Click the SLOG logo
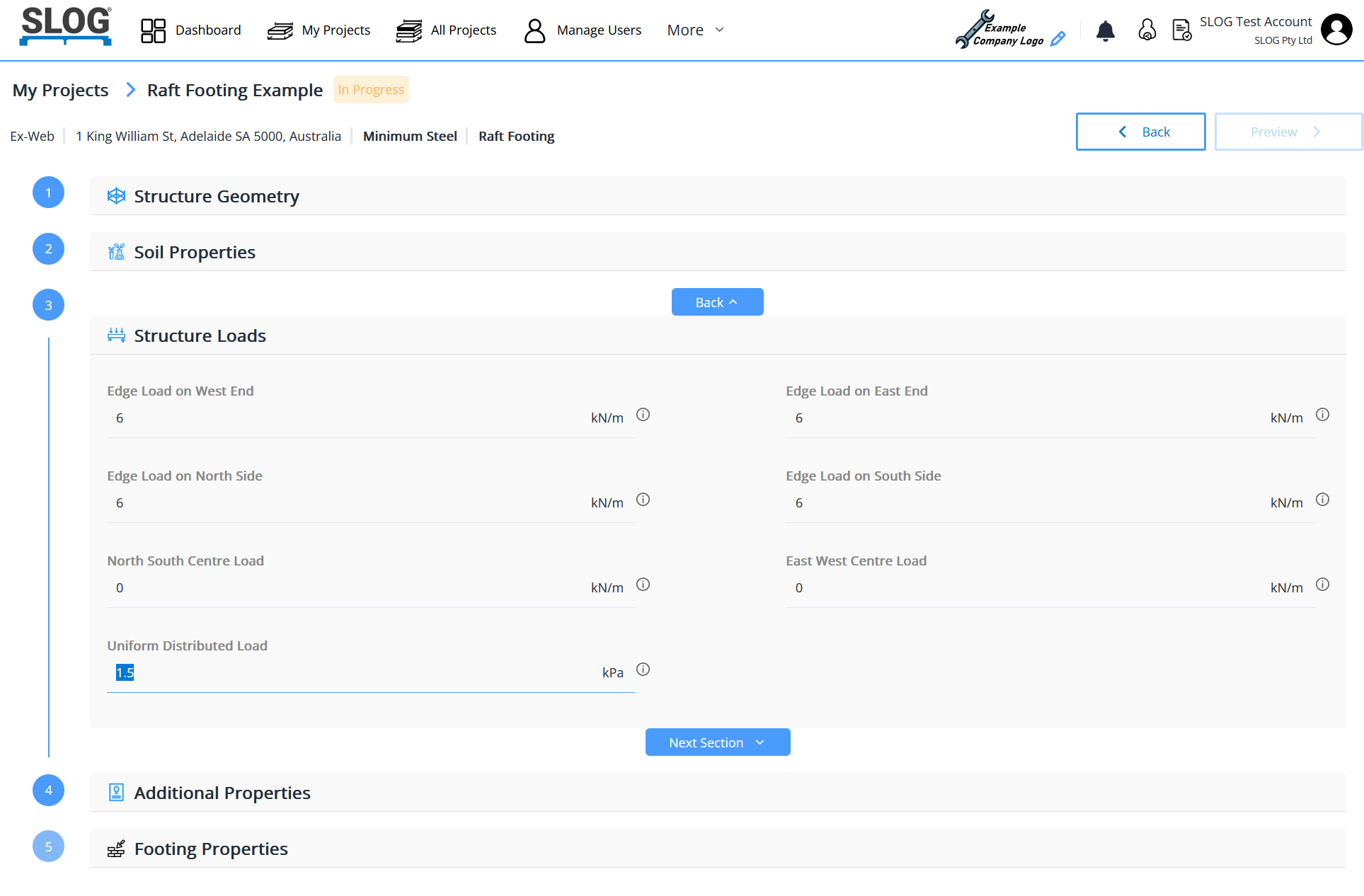The height and width of the screenshot is (896, 1364). 65,26
